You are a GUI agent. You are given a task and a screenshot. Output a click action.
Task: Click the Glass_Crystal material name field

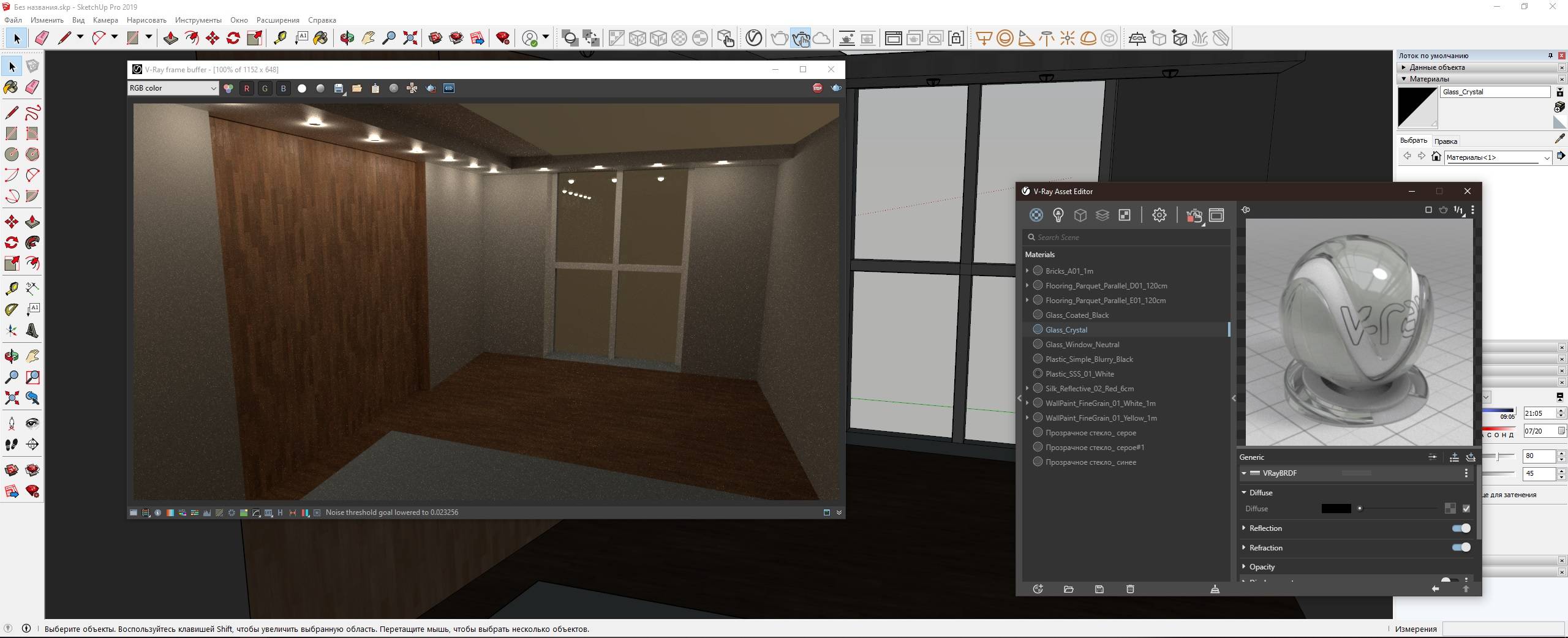pos(1495,92)
